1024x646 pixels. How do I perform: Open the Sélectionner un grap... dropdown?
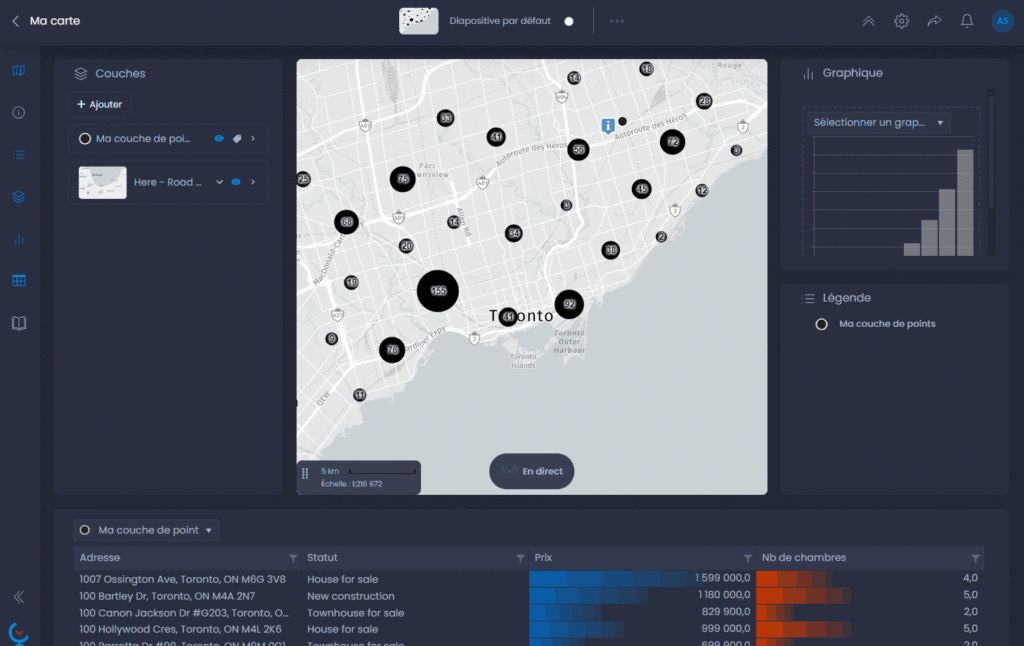tap(878, 123)
